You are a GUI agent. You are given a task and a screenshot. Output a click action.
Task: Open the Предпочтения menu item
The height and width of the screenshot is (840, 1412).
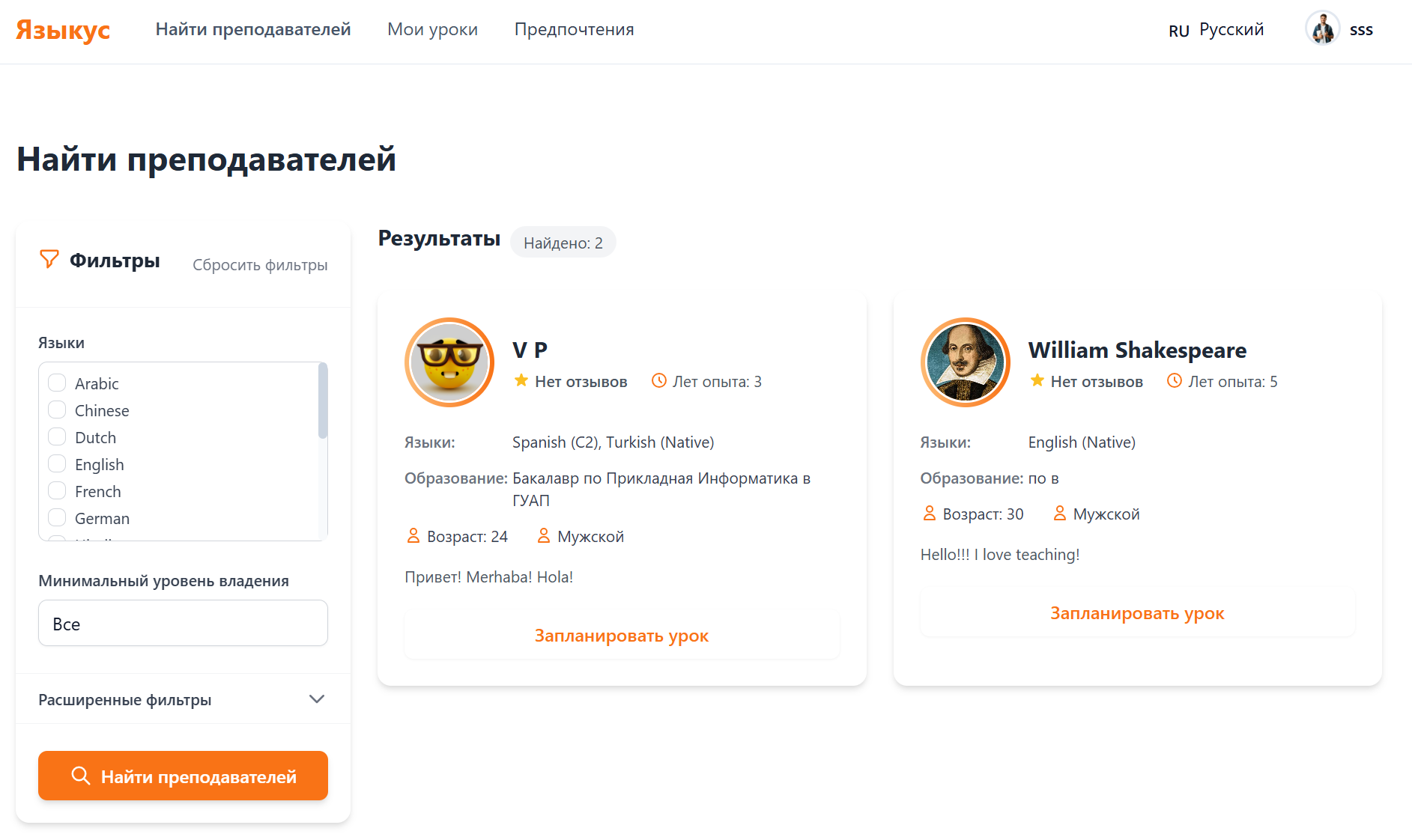tap(574, 29)
